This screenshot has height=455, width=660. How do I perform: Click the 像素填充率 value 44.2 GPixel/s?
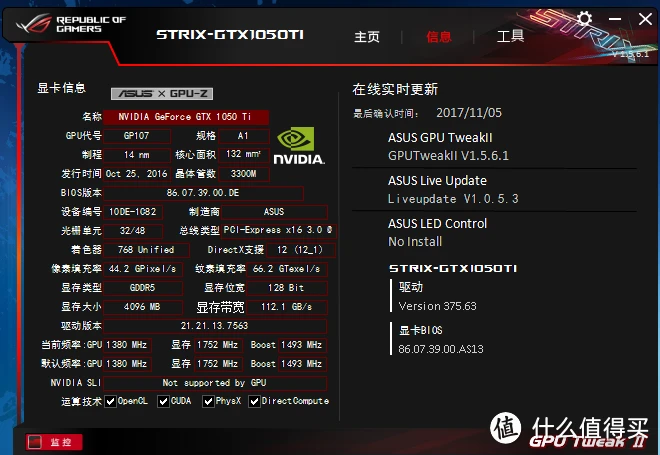tap(143, 269)
